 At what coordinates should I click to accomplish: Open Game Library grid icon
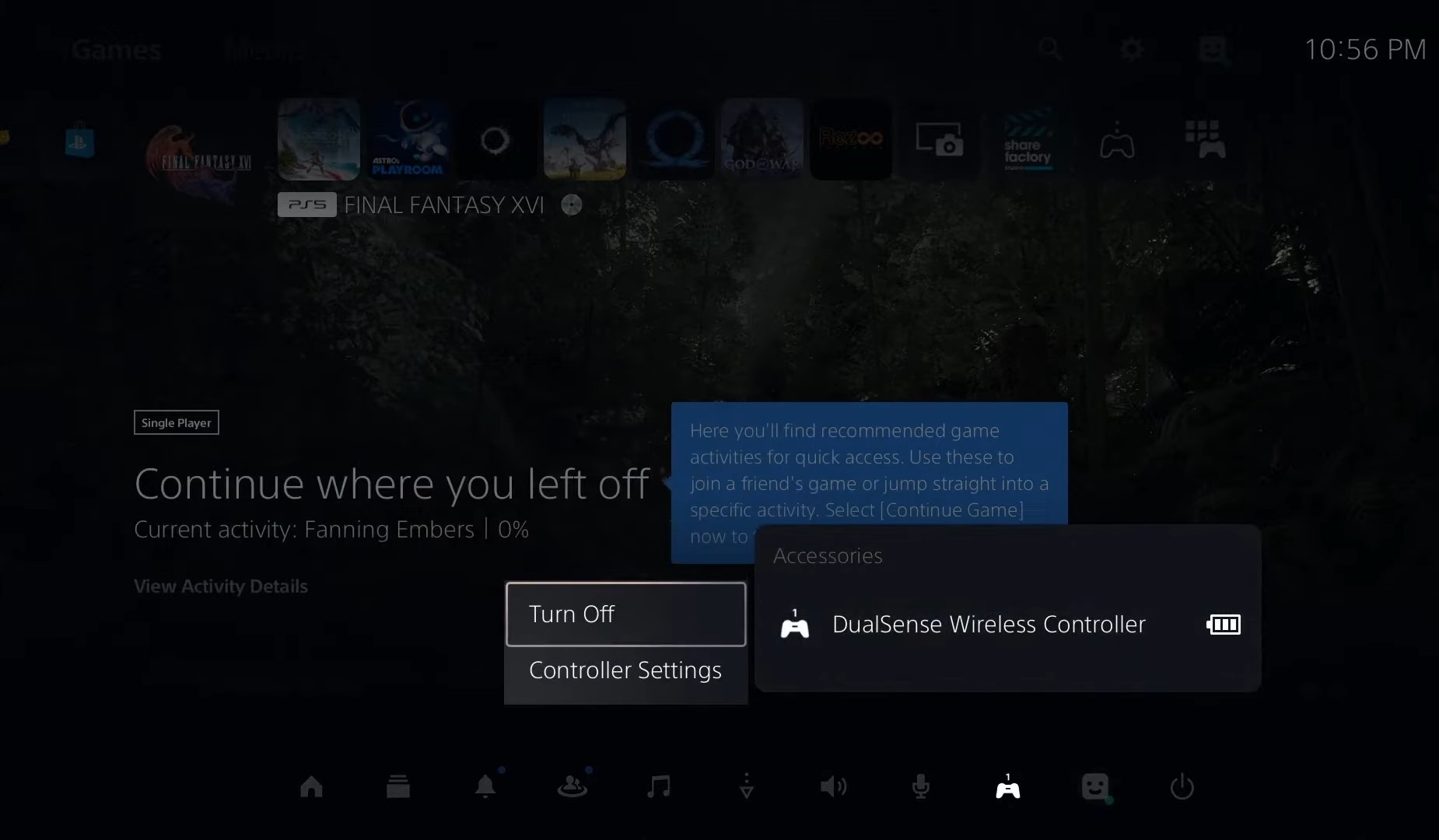[x=1205, y=140]
